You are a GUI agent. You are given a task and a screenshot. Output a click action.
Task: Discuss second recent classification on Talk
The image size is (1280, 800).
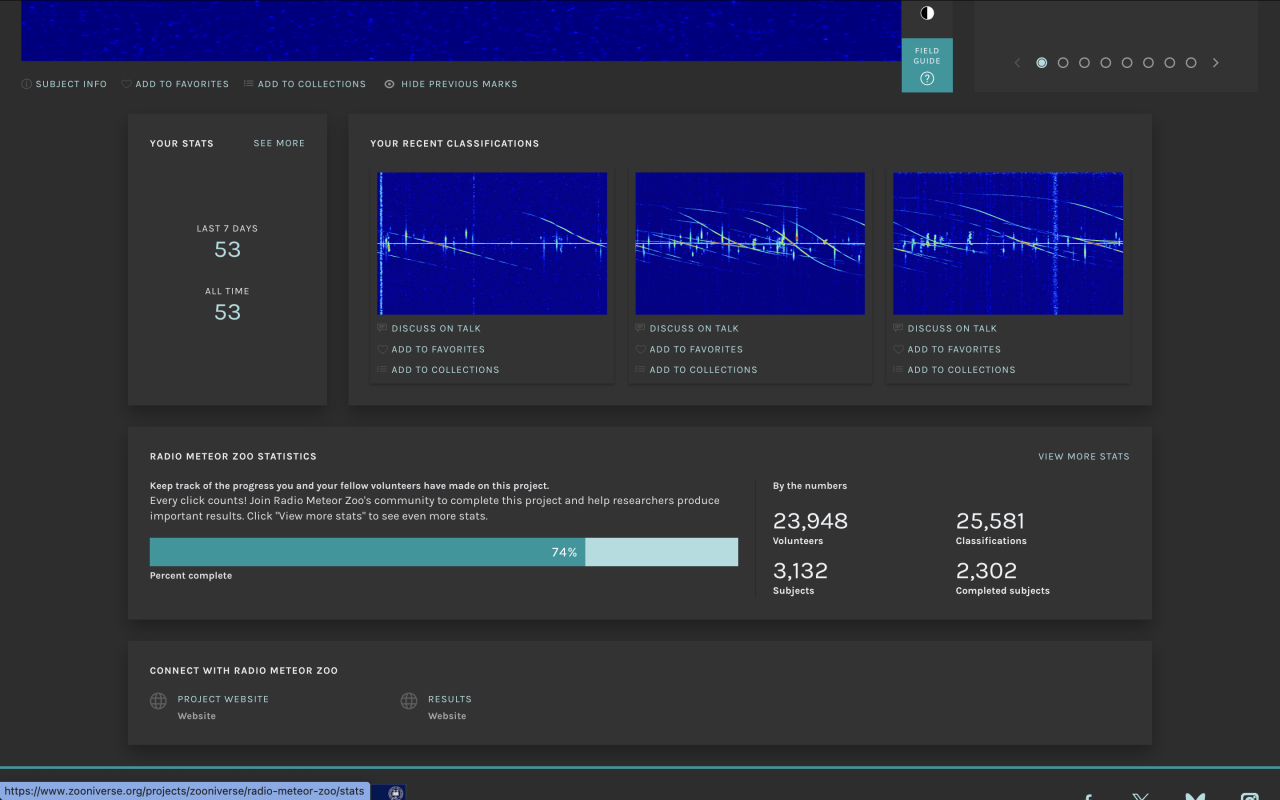point(693,328)
